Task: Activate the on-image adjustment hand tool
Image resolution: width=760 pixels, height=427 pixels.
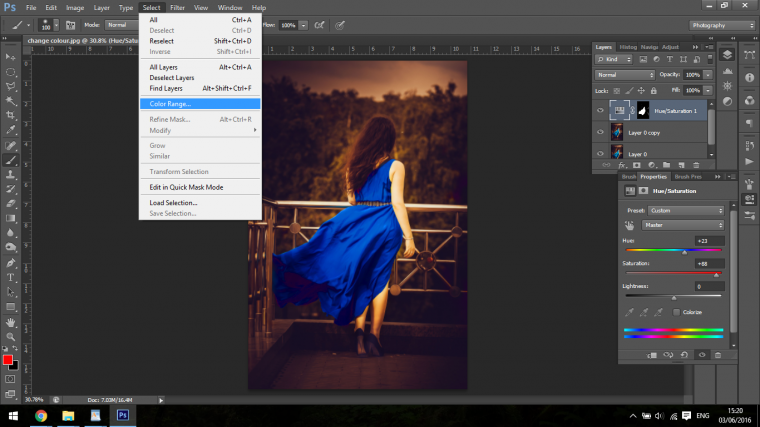Action: tap(629, 225)
